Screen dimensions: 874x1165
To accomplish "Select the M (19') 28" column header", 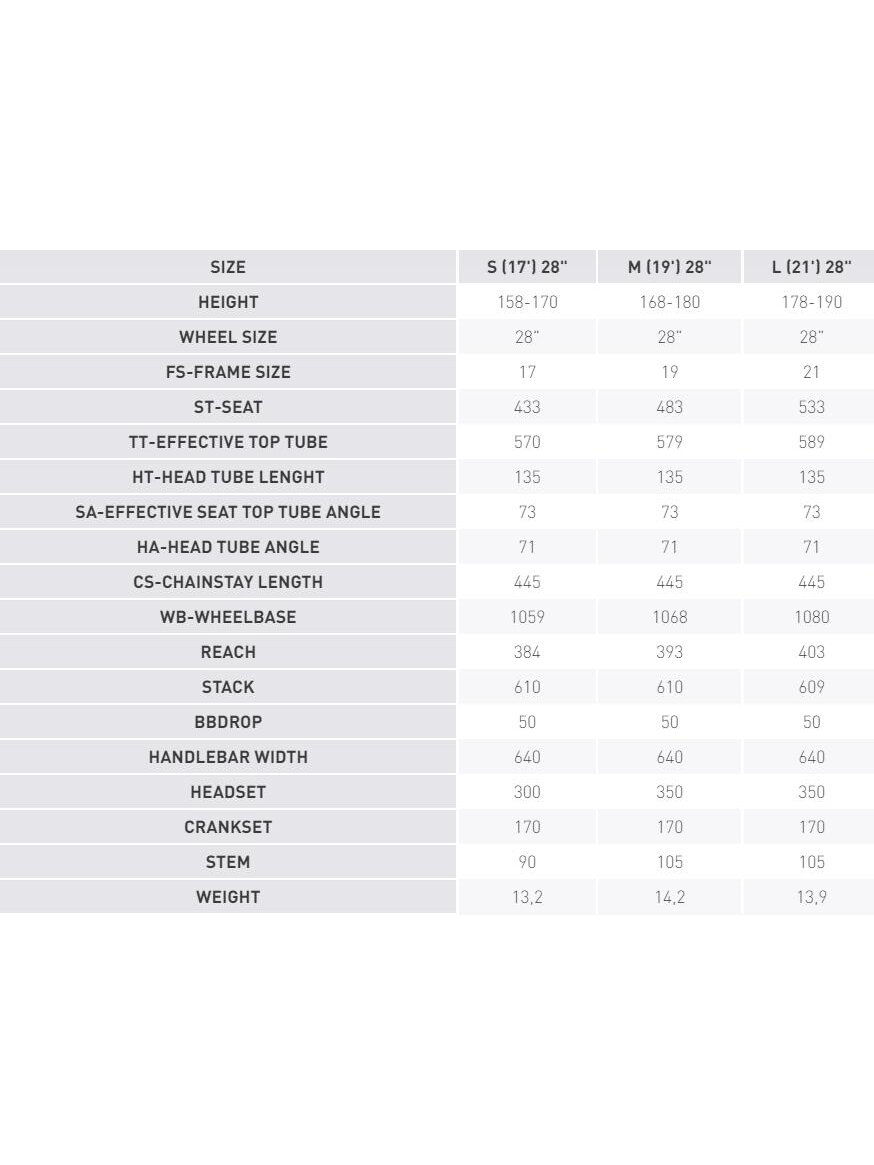I will pyautogui.click(x=669, y=267).
